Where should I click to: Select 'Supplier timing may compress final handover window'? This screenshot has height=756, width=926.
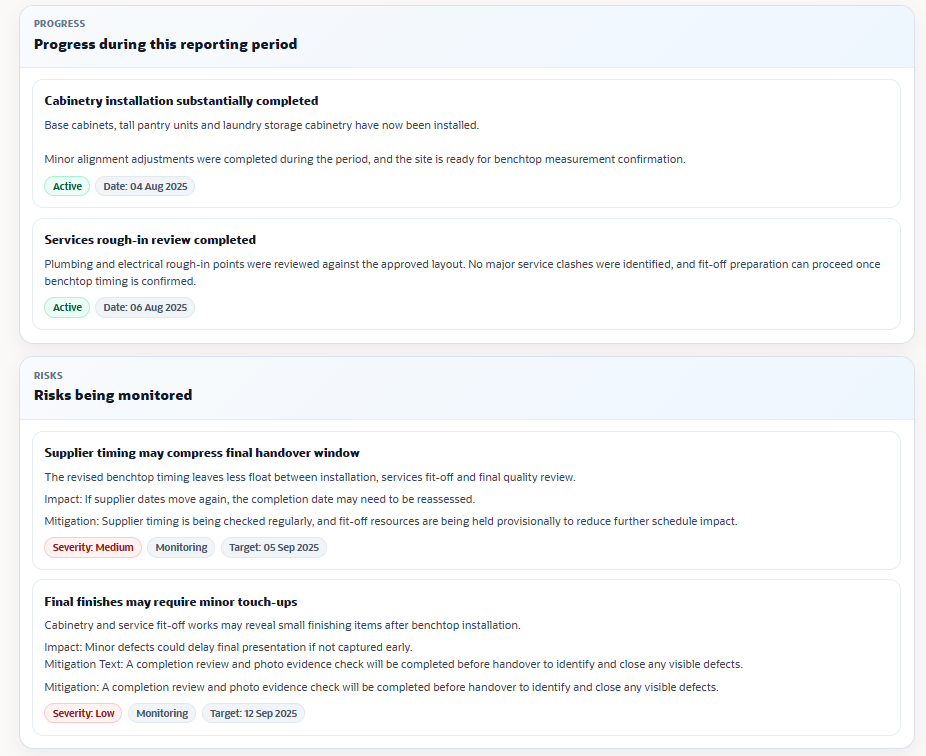202,453
